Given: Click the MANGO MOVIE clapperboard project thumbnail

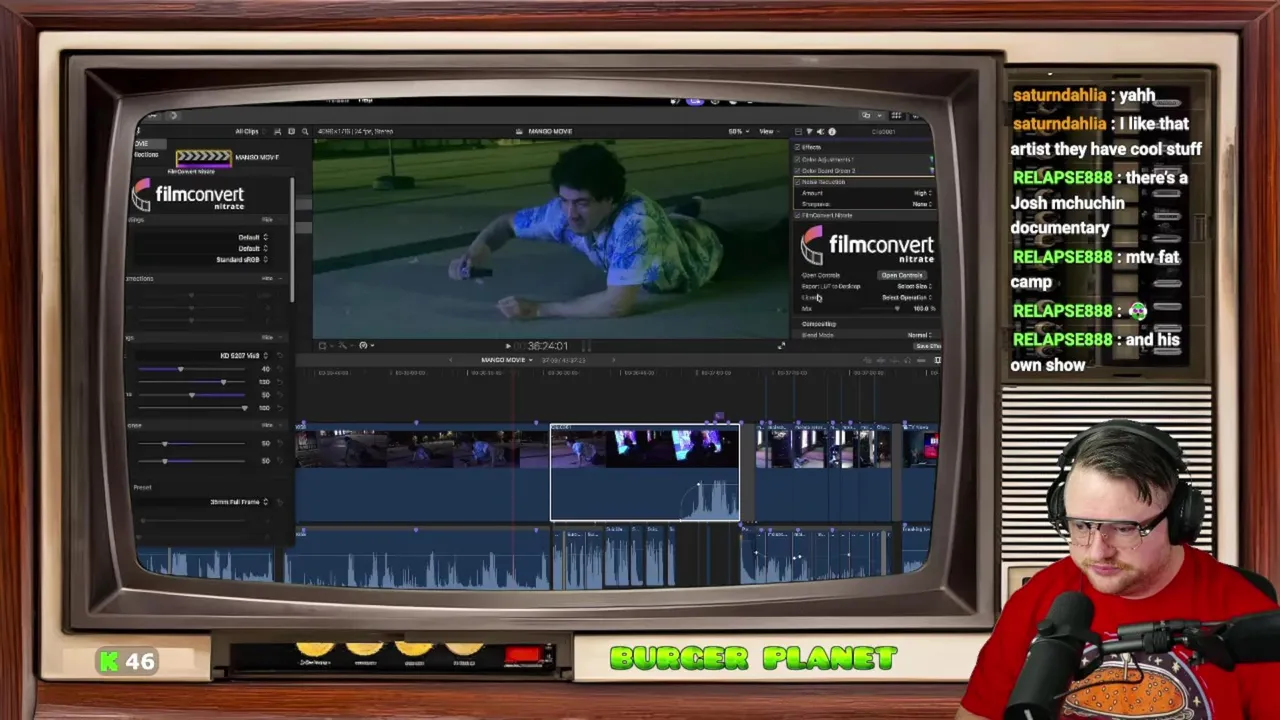Looking at the screenshot, I should pos(203,157).
